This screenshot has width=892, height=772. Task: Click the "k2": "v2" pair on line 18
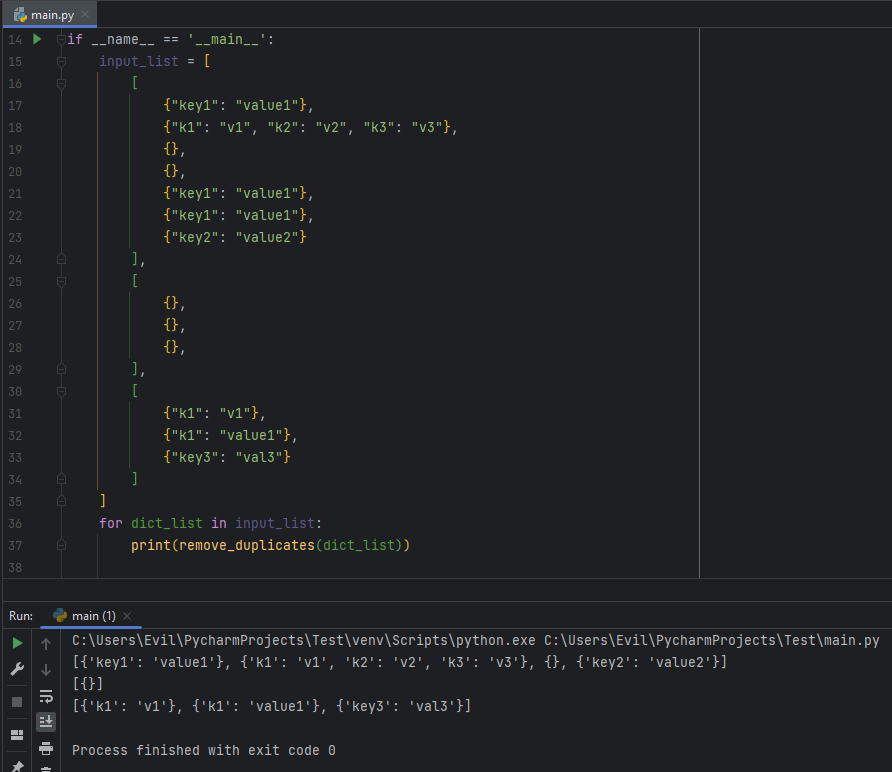tap(307, 127)
